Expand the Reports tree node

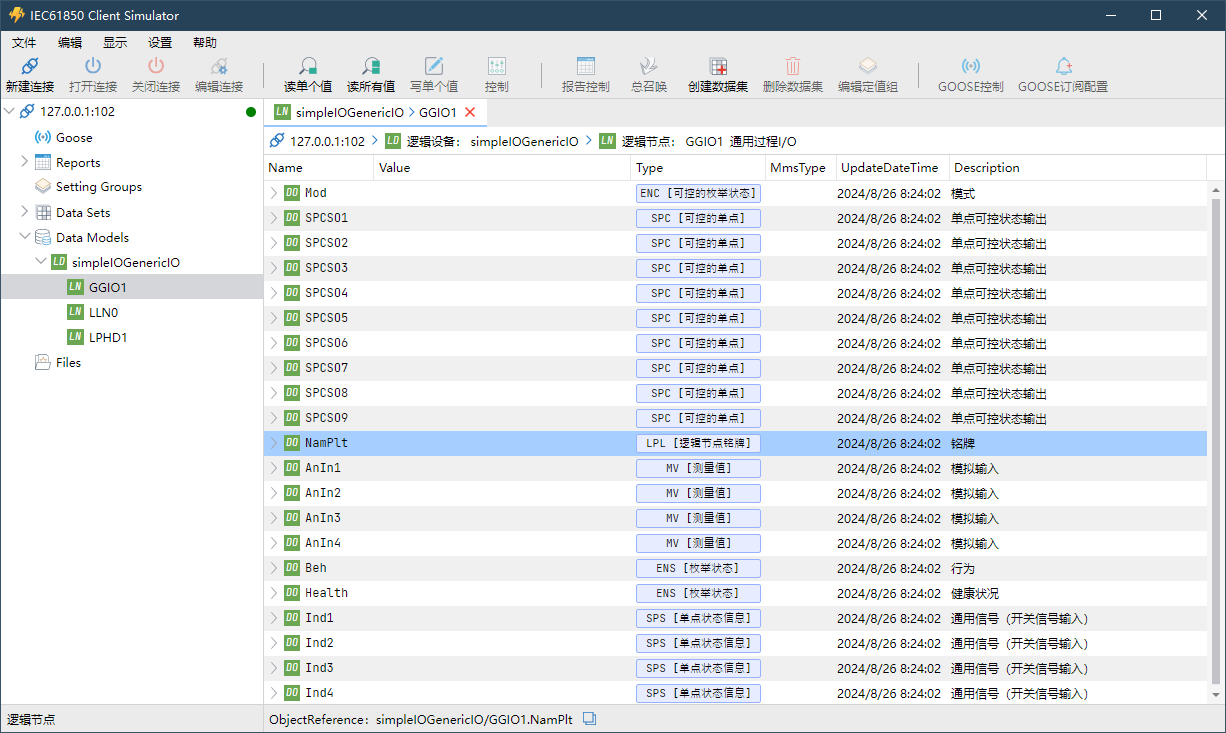25,162
